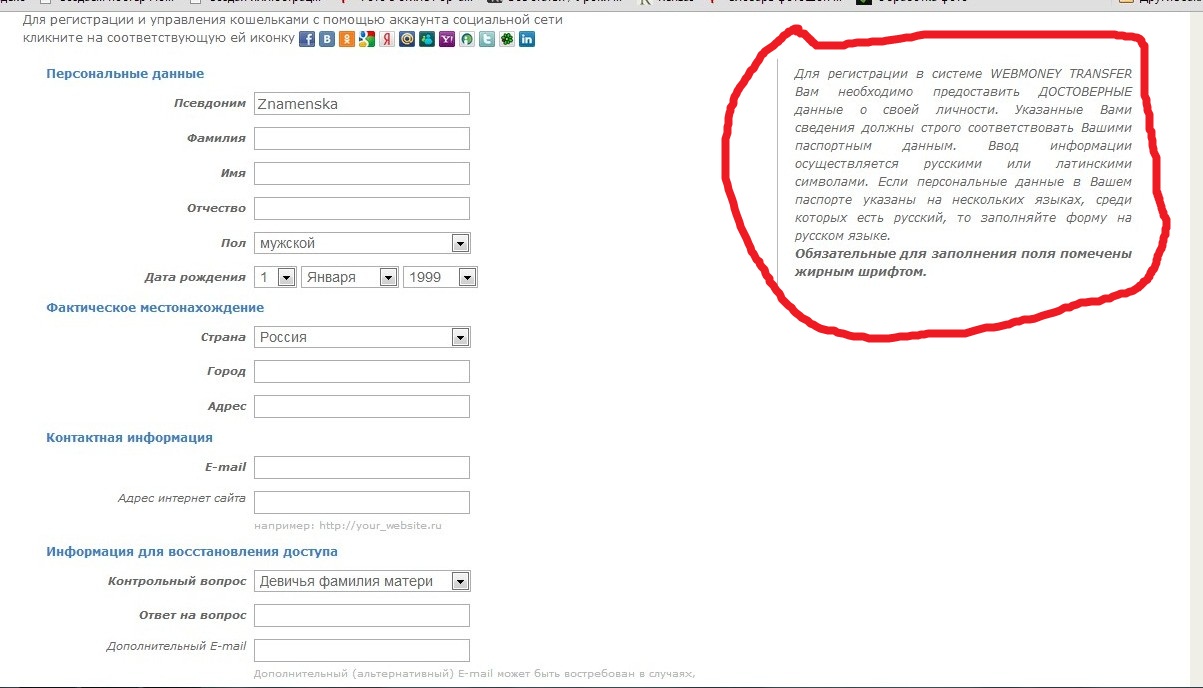Viewport: 1203px width, 688px height.
Task: Sign up with the Mail.ru @ icon
Action: (407, 39)
